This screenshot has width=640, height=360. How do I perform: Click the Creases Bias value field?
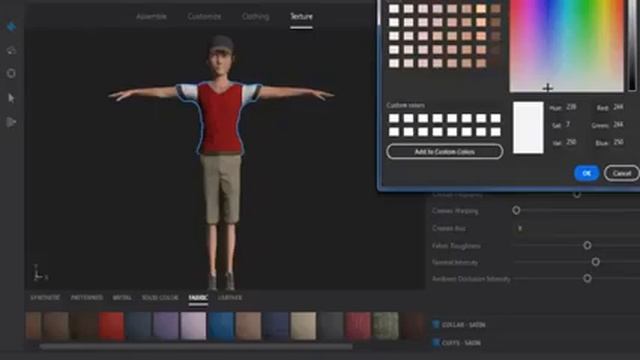[576, 228]
